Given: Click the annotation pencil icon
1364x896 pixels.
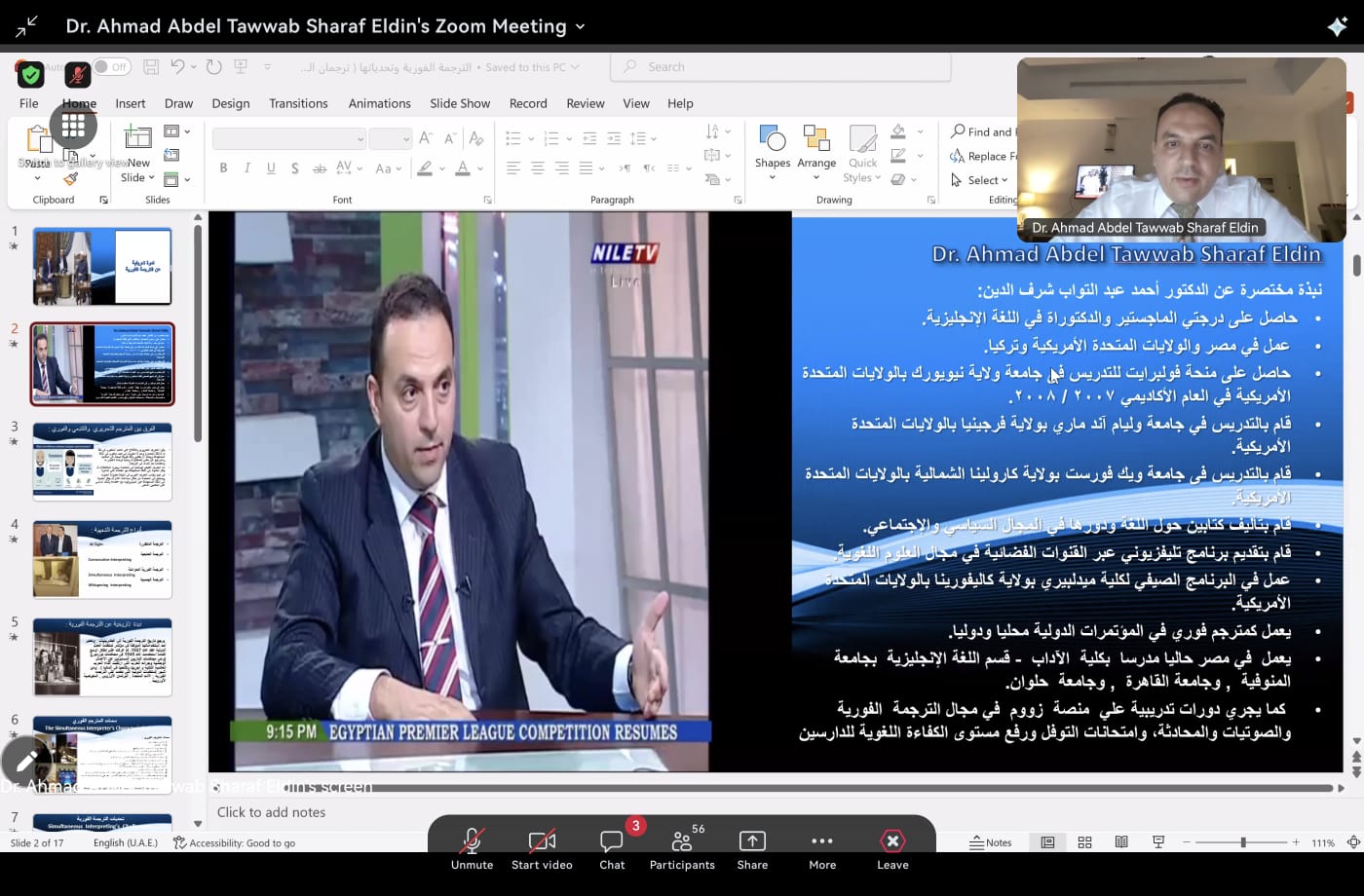Looking at the screenshot, I should coord(27,761).
